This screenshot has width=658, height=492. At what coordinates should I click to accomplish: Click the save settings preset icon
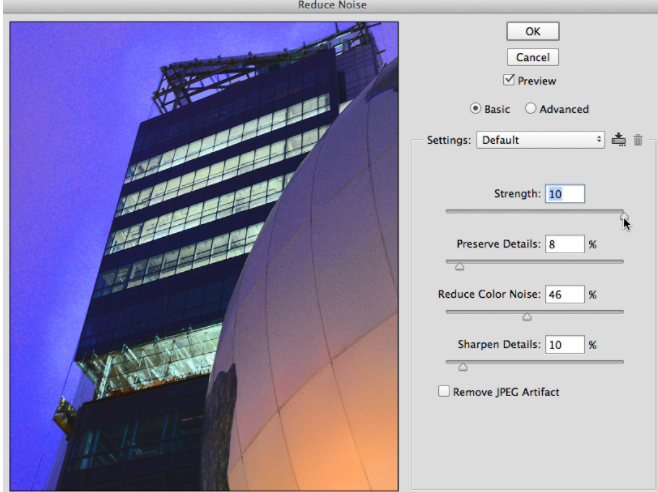pyautogui.click(x=619, y=140)
